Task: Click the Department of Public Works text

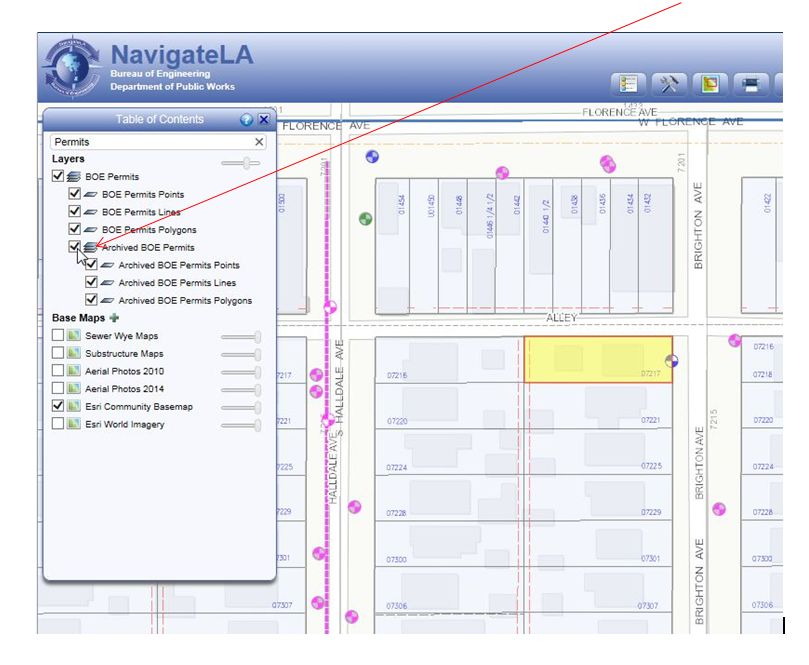Action: pyautogui.click(x=172, y=87)
